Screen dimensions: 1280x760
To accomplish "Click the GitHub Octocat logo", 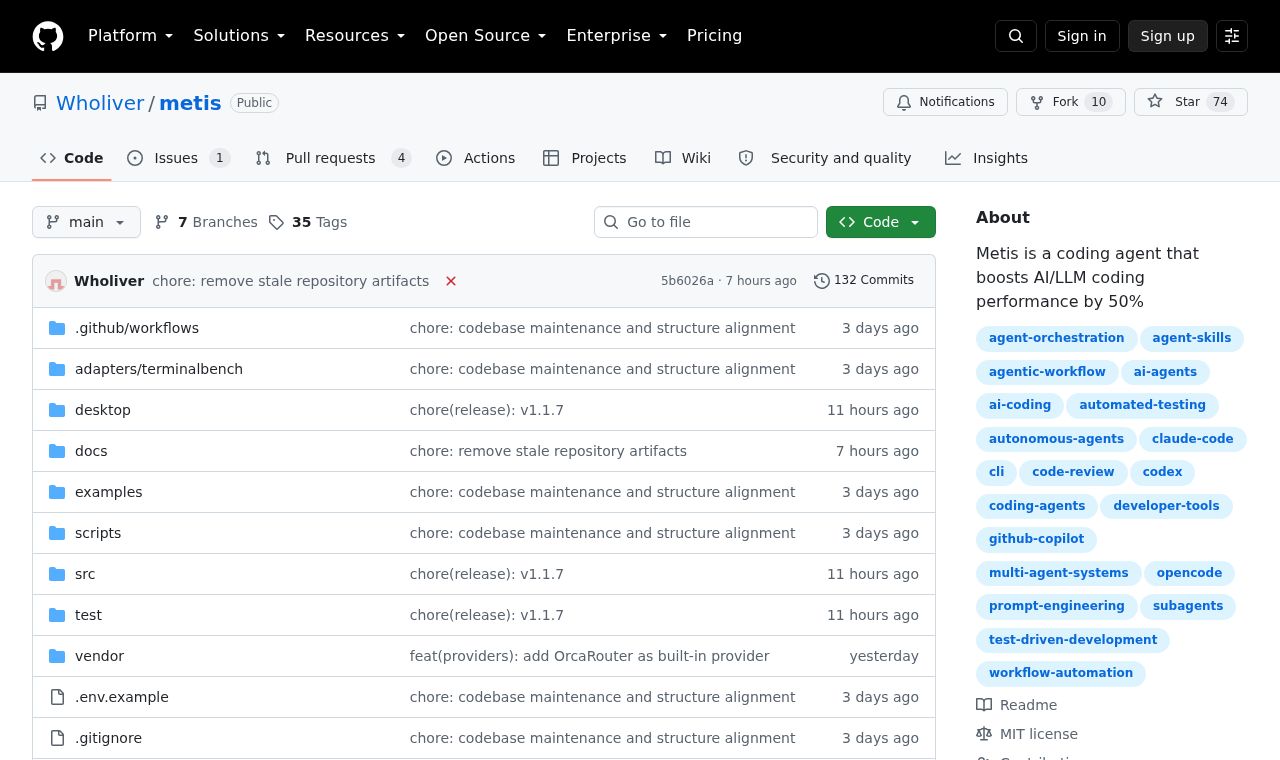I will point(48,36).
